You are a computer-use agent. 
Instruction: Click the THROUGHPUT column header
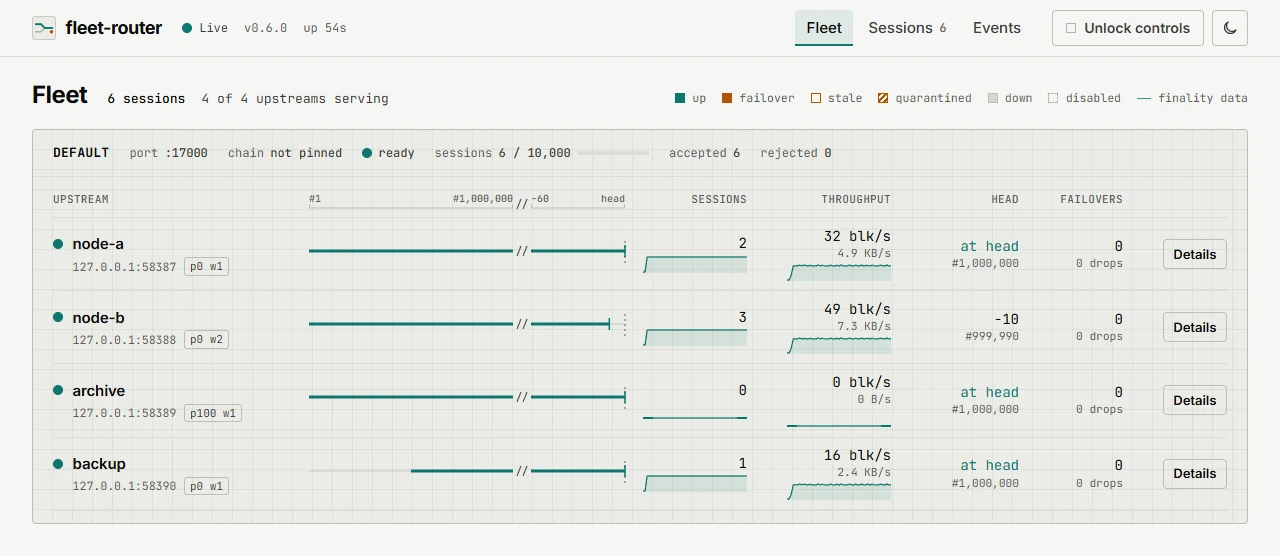856,199
